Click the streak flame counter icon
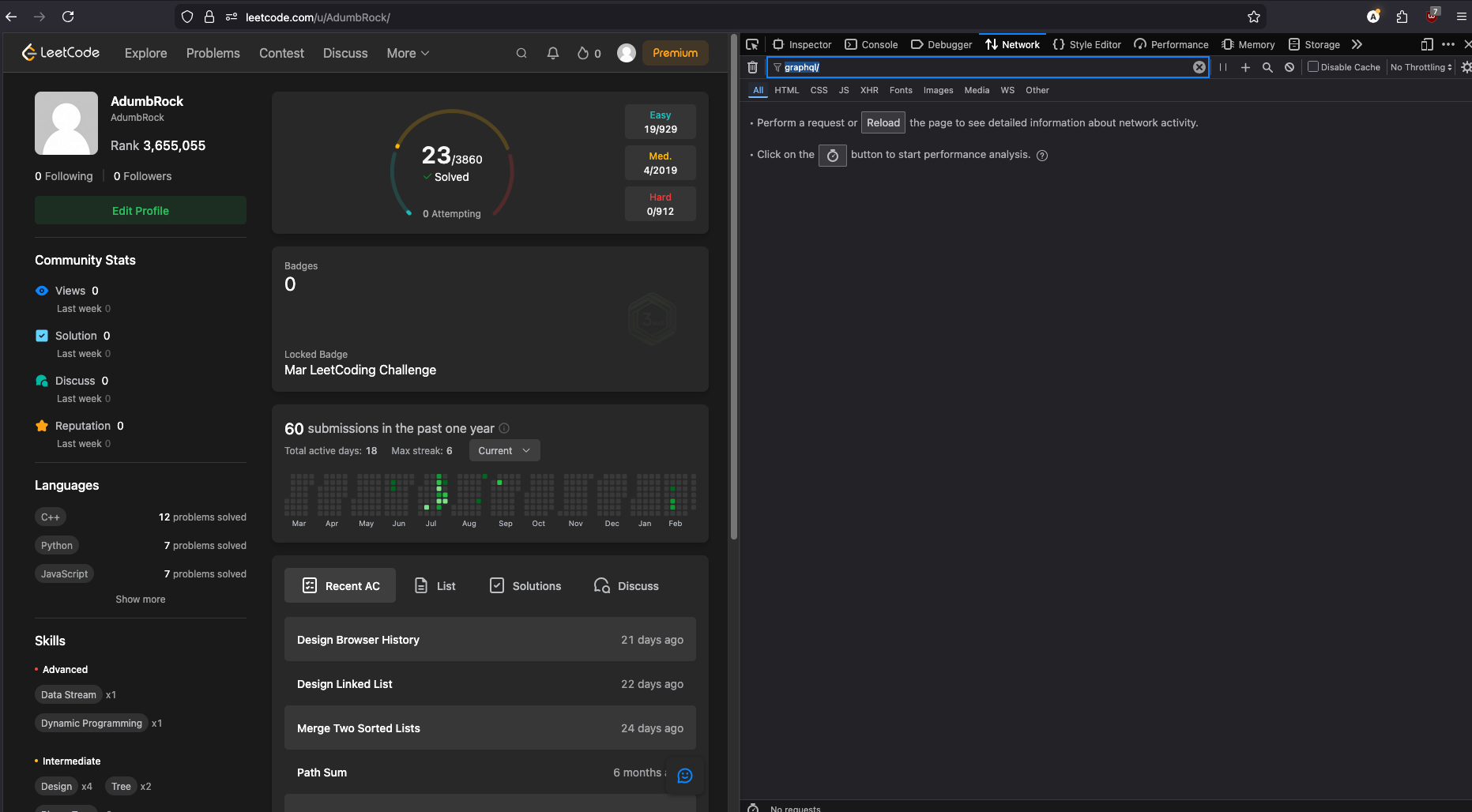1472x812 pixels. click(583, 53)
